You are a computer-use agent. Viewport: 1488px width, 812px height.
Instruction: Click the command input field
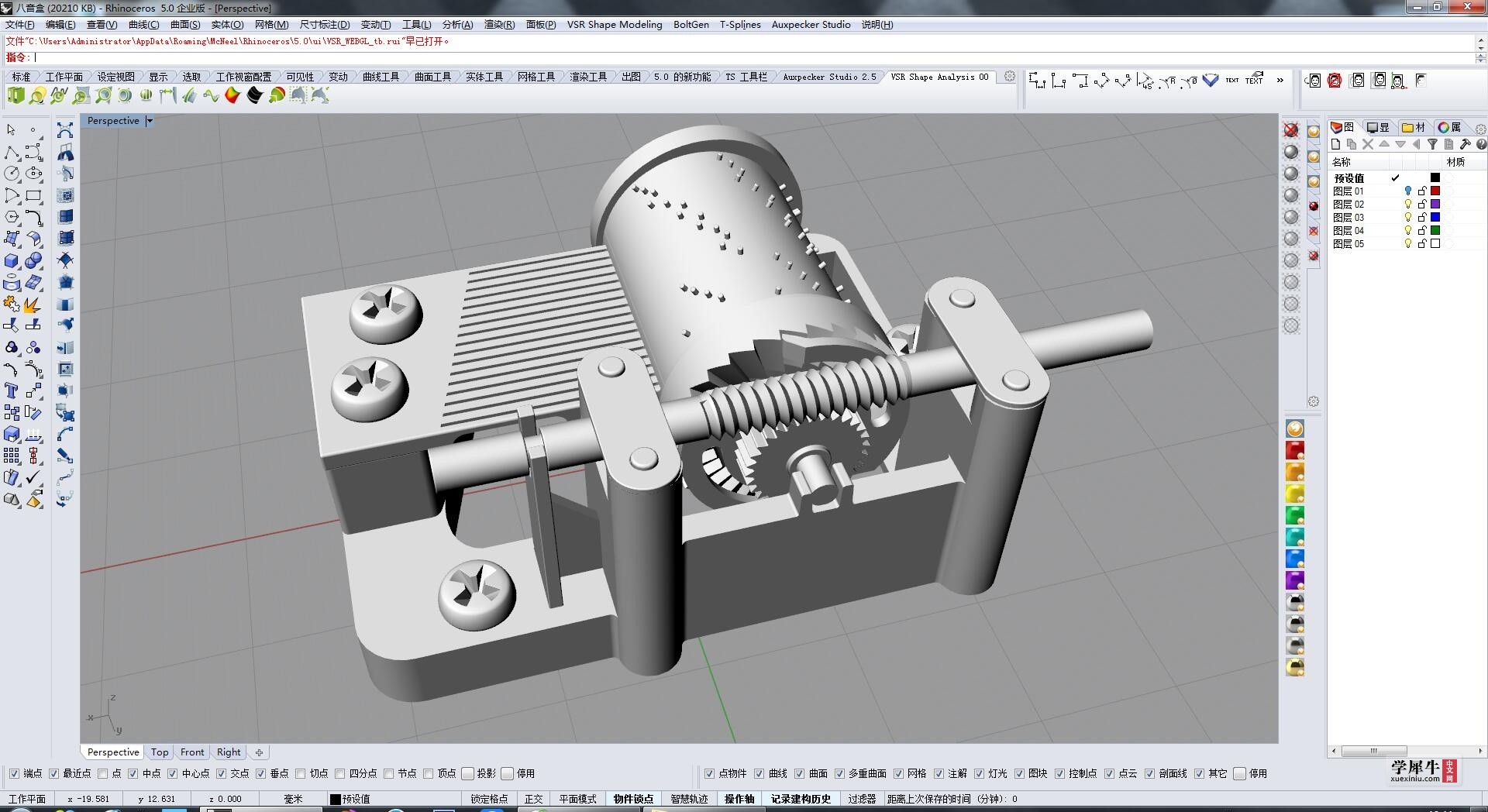point(752,57)
